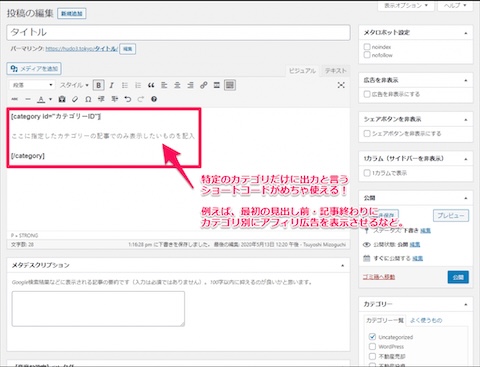This screenshot has width=480, height=367.
Task: Open the text color picker arrow
Action: click(x=50, y=99)
